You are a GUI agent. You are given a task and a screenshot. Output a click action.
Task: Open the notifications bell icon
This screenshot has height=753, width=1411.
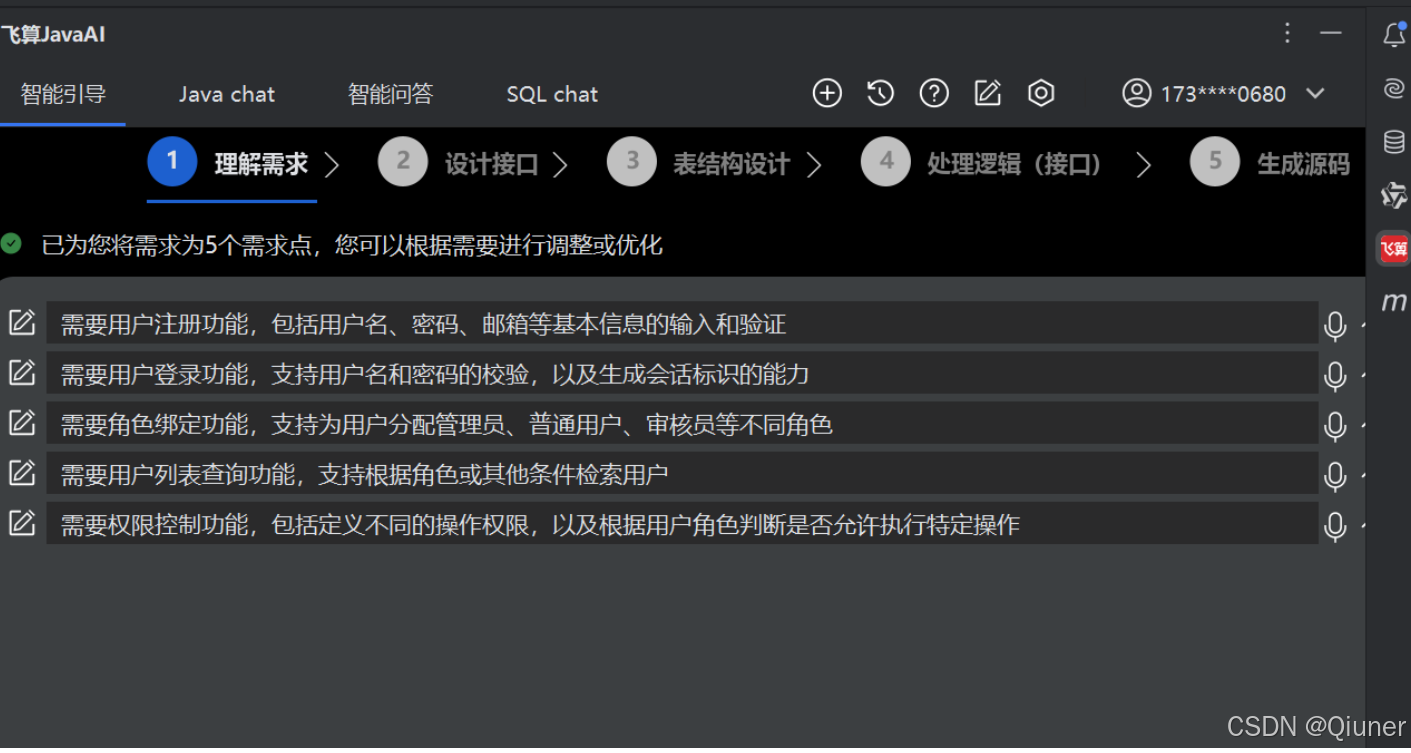pos(1394,35)
